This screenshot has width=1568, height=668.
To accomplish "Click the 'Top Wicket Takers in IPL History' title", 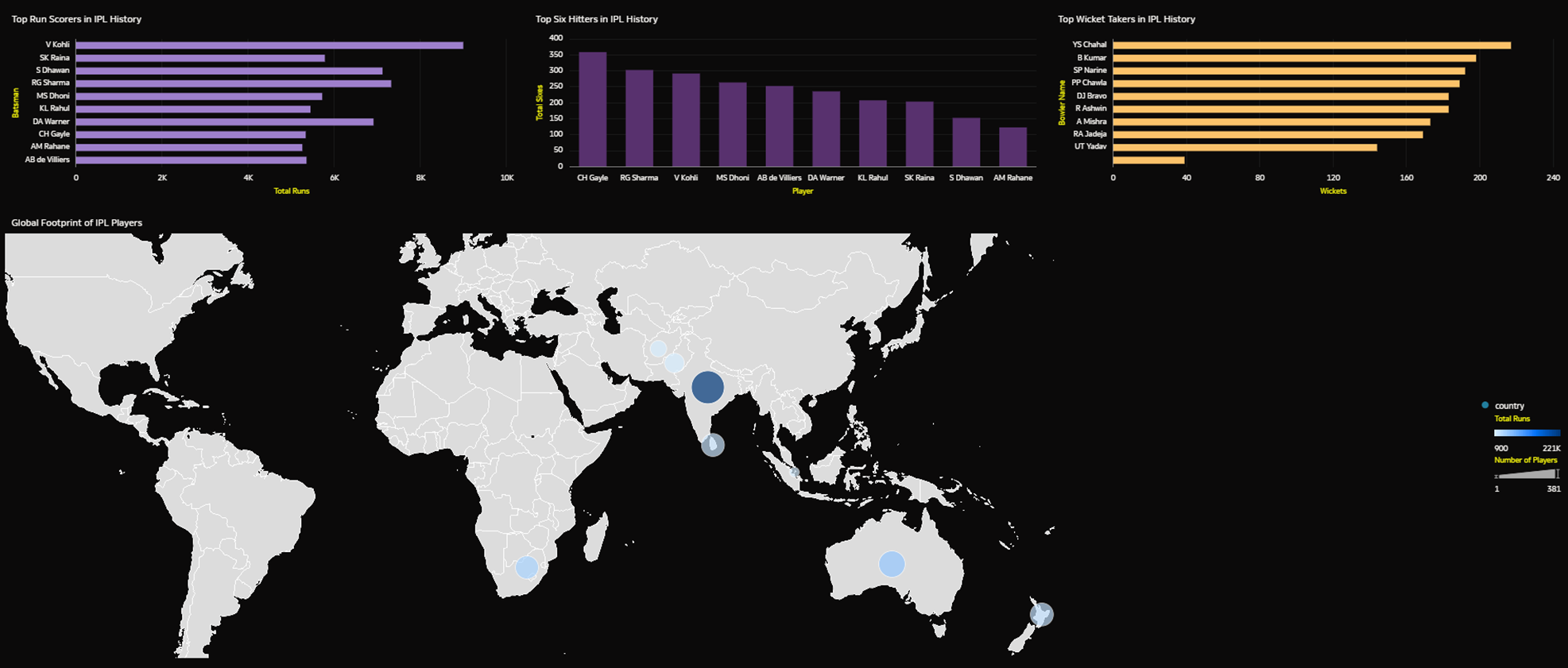I will point(1126,19).
